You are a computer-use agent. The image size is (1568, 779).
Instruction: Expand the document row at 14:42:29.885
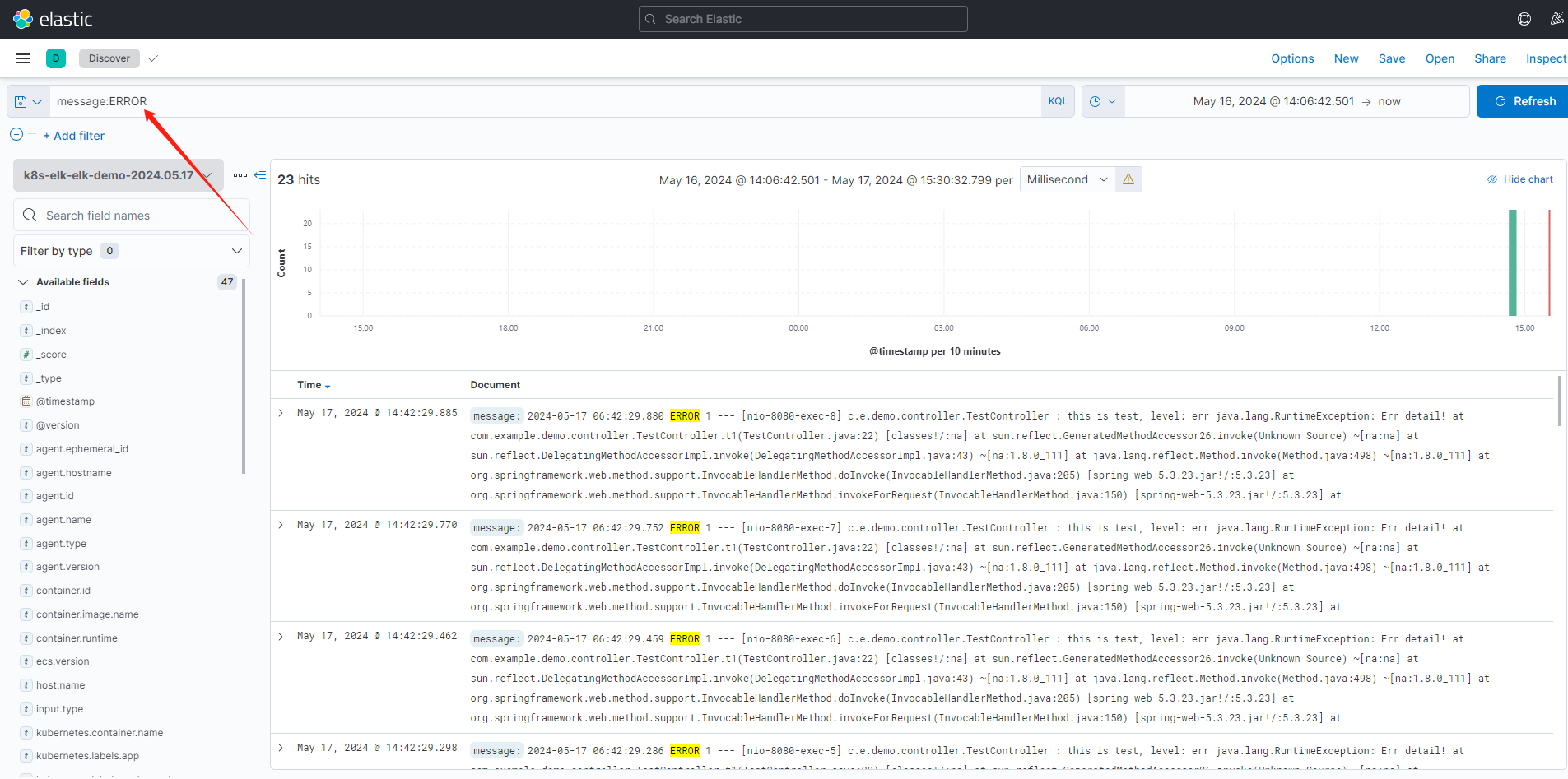[x=281, y=413]
